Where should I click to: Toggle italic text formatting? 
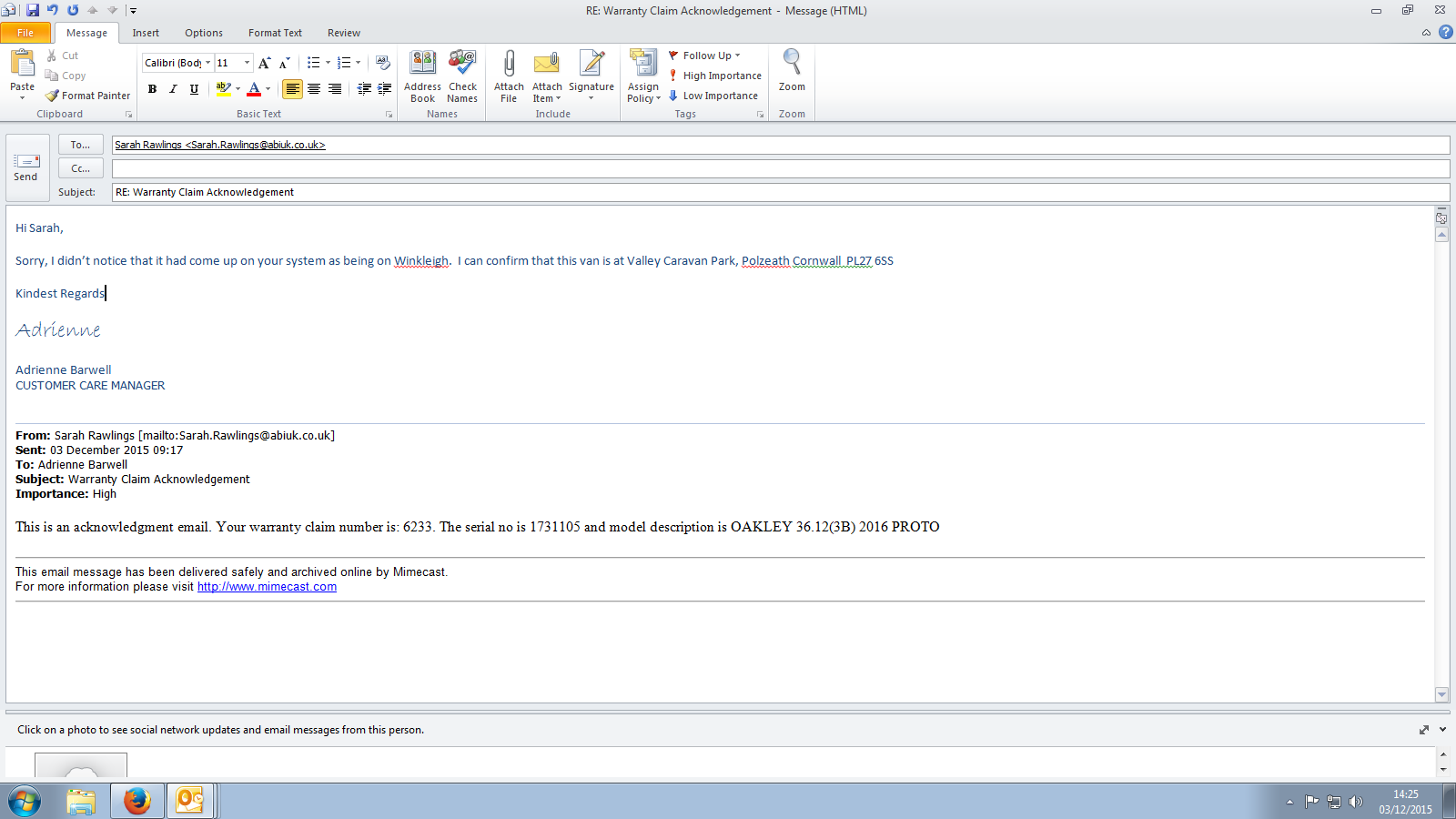click(173, 89)
